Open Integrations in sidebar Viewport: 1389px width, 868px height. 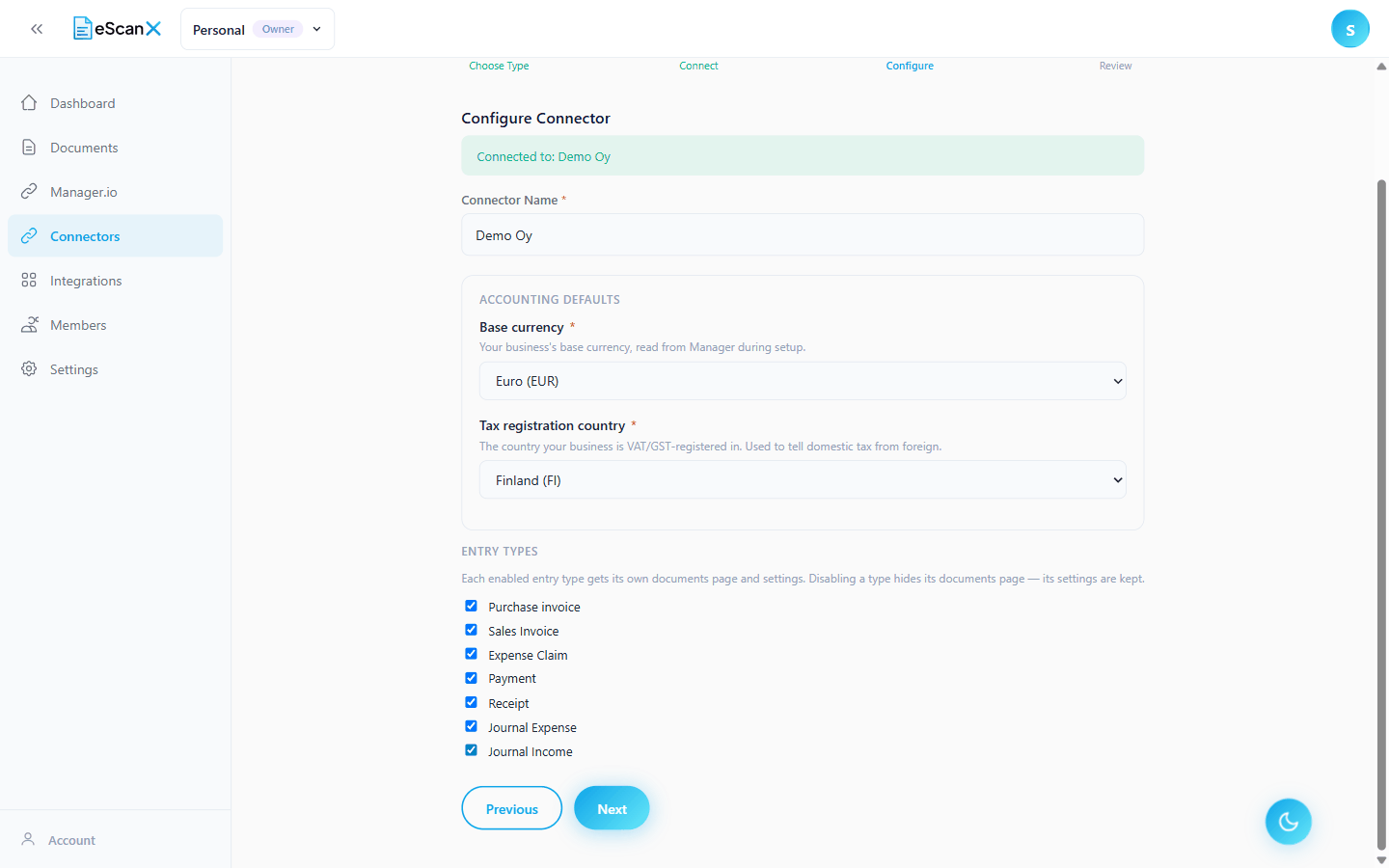(115, 281)
